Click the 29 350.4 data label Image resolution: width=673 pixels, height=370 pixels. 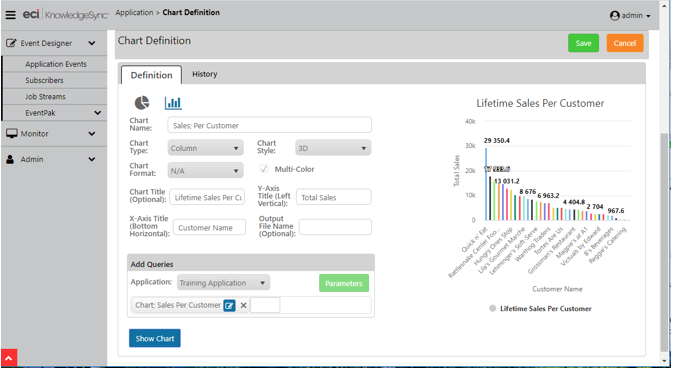point(497,140)
